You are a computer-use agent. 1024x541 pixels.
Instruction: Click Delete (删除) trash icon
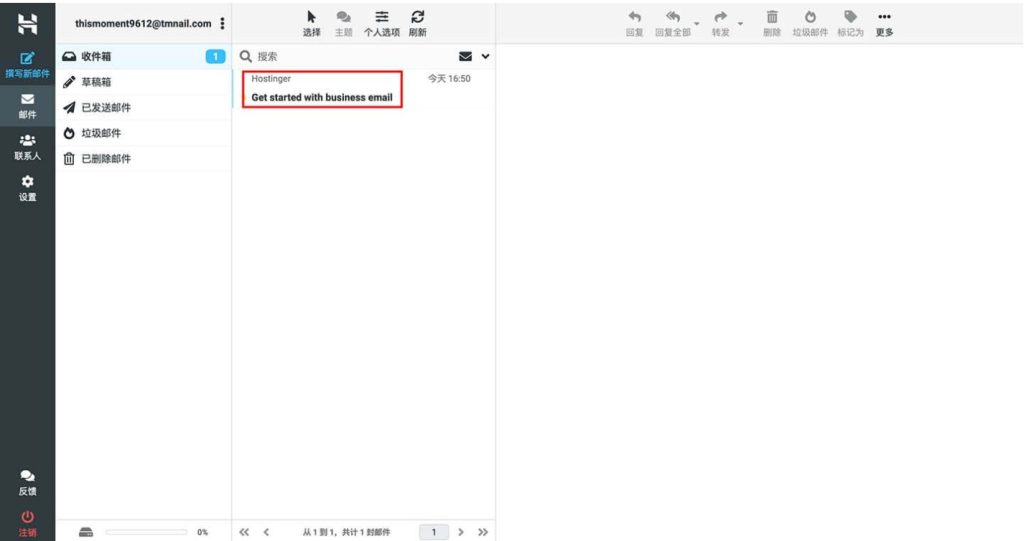click(772, 24)
